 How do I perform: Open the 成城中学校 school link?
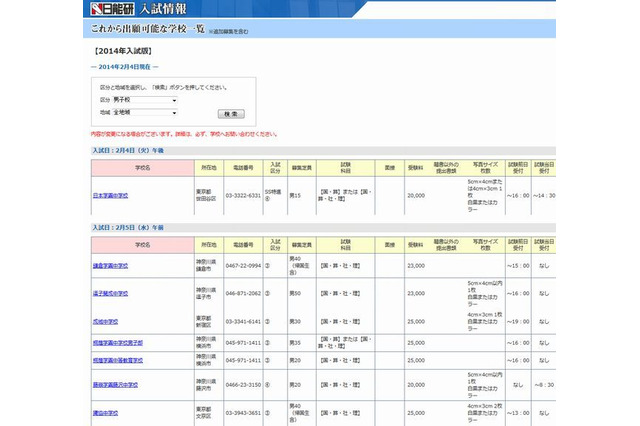click(105, 322)
